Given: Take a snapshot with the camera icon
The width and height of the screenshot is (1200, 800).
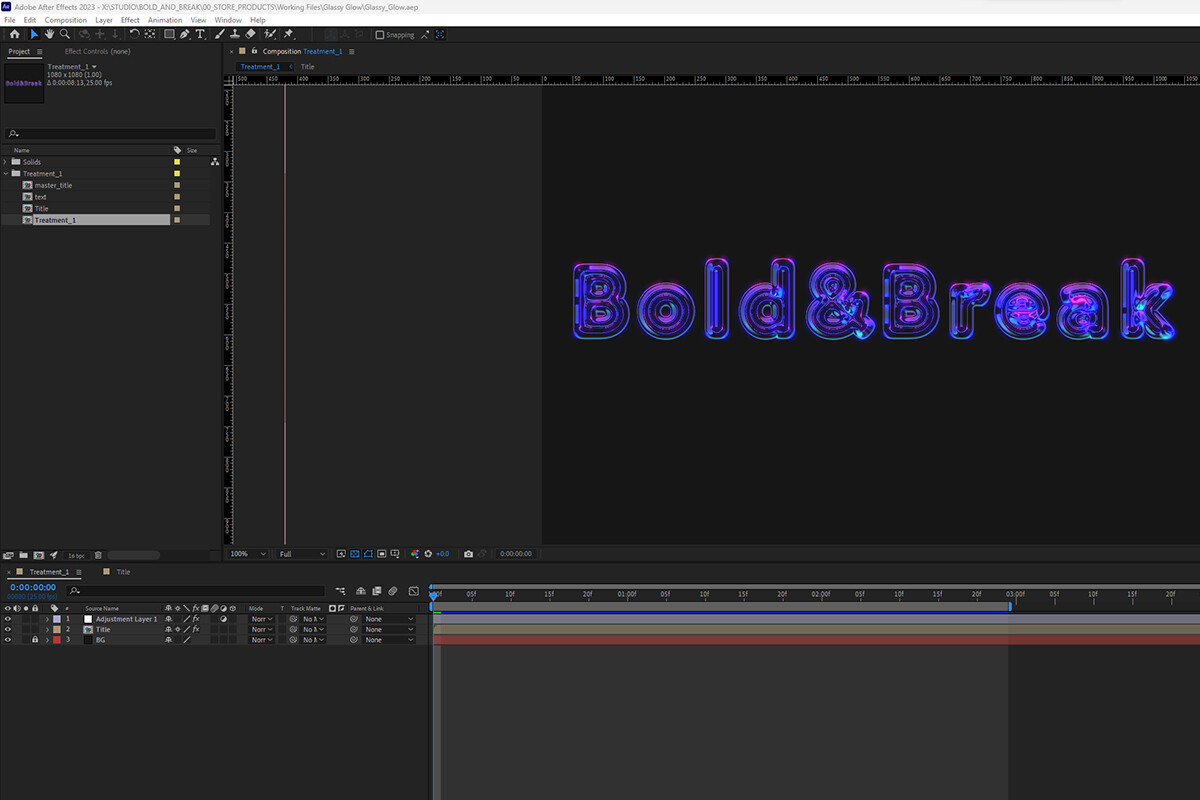Looking at the screenshot, I should (x=468, y=553).
